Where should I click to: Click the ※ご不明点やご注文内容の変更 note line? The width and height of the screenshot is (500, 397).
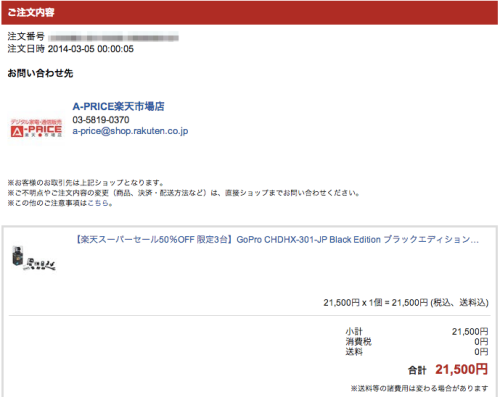click(184, 193)
